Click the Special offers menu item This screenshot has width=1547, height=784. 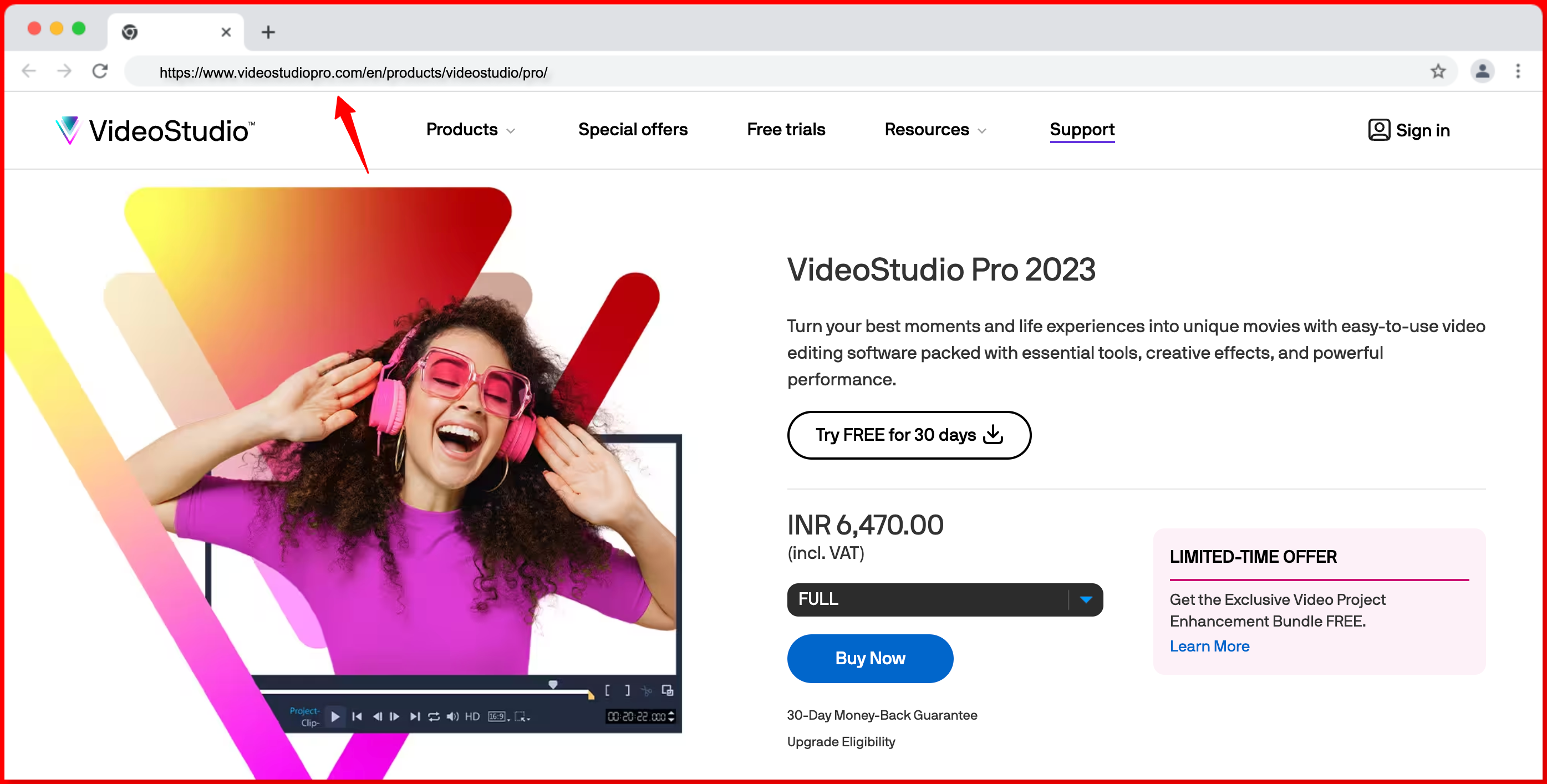pyautogui.click(x=633, y=129)
